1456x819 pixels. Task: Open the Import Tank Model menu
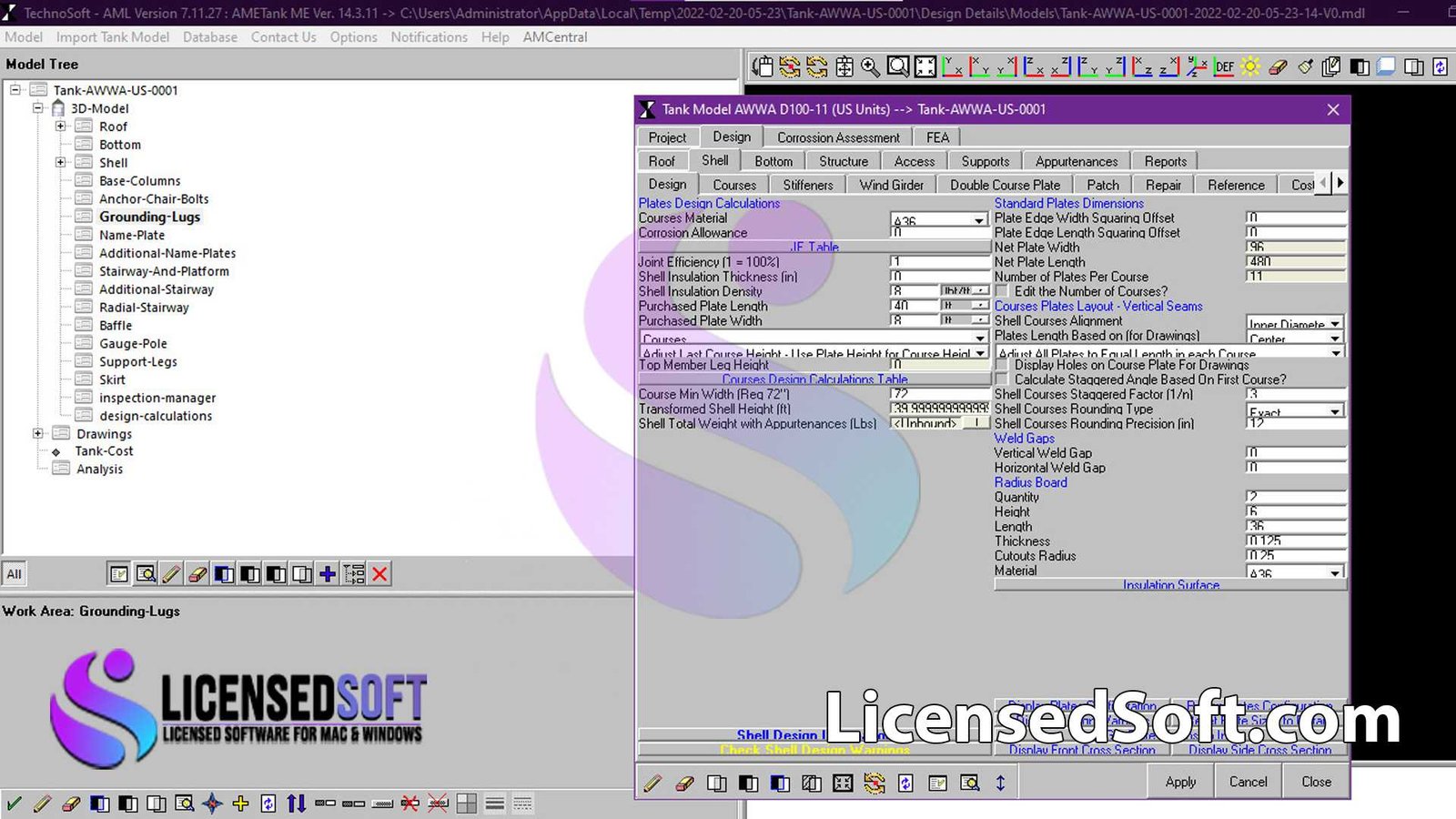tap(113, 37)
